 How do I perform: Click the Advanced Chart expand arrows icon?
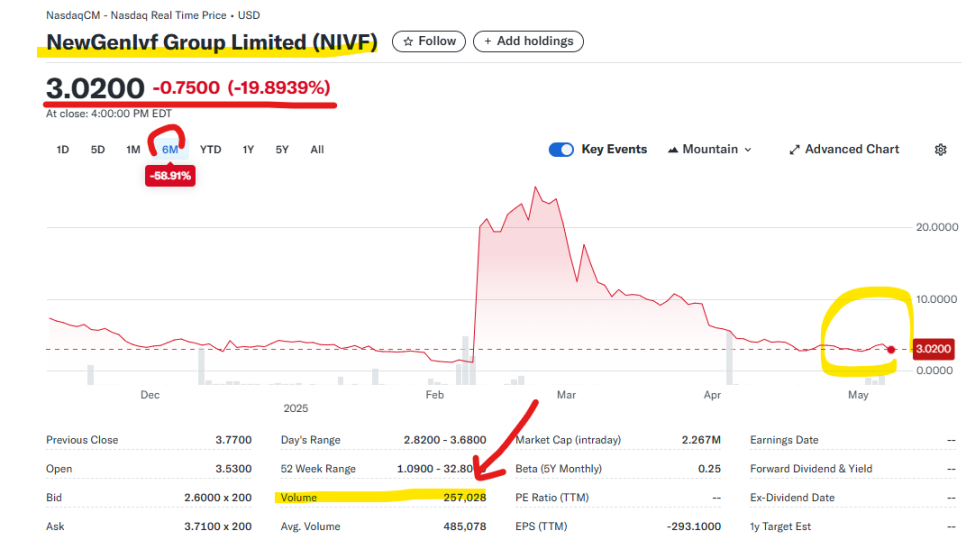tap(795, 150)
